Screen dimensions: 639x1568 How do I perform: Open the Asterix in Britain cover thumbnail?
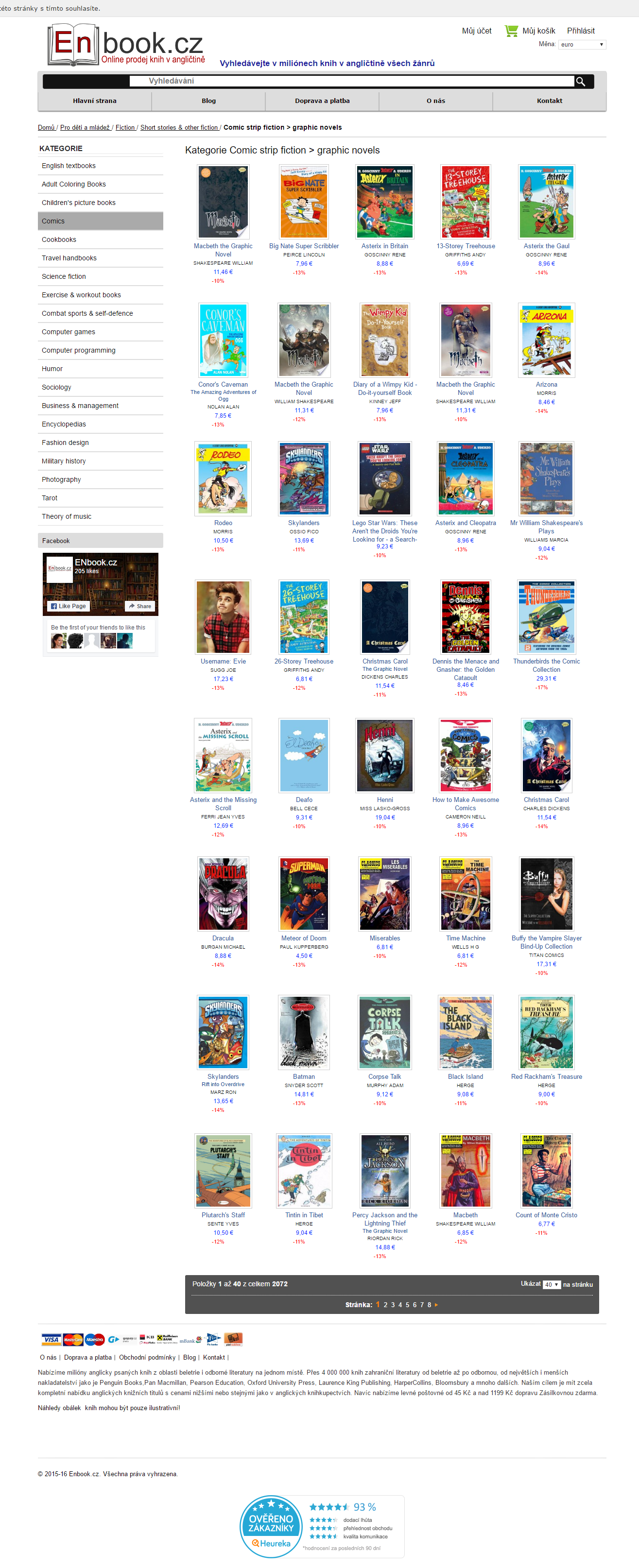[385, 202]
